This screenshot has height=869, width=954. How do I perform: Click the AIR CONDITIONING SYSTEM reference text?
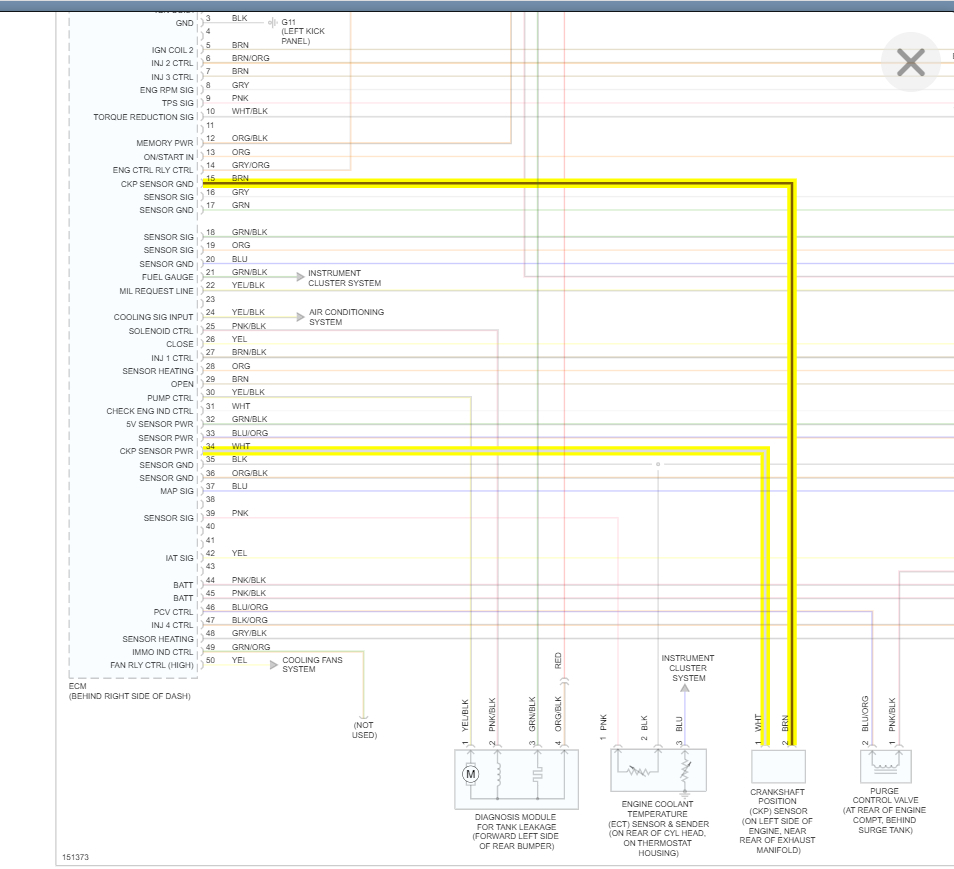(x=346, y=317)
